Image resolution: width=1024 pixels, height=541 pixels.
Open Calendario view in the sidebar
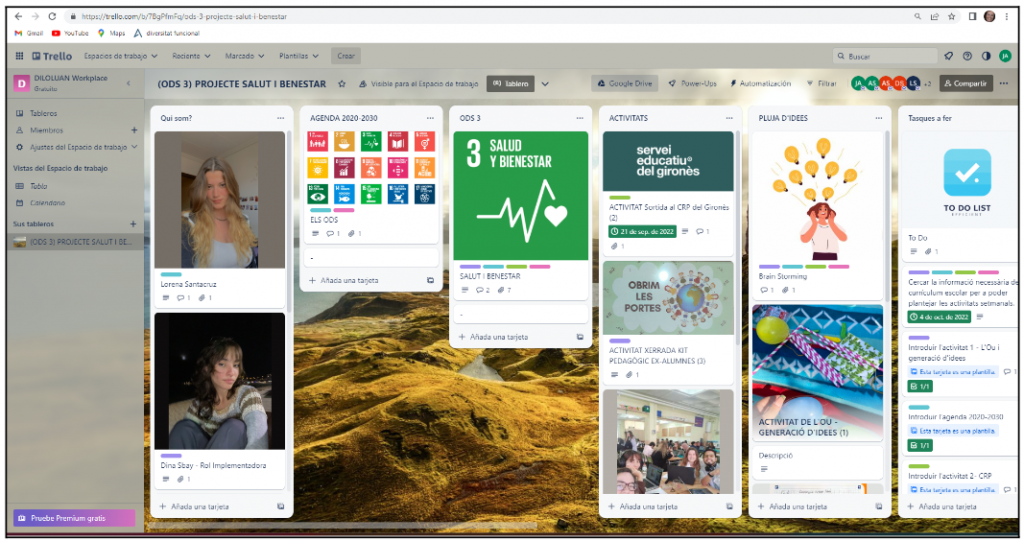(46, 202)
